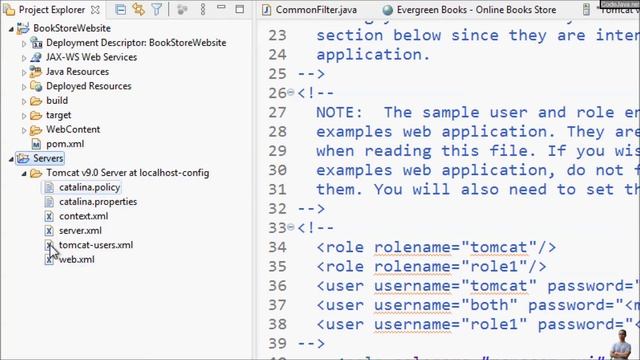This screenshot has height=360, width=640.
Task: Select the Servers project row
Action: 48,158
